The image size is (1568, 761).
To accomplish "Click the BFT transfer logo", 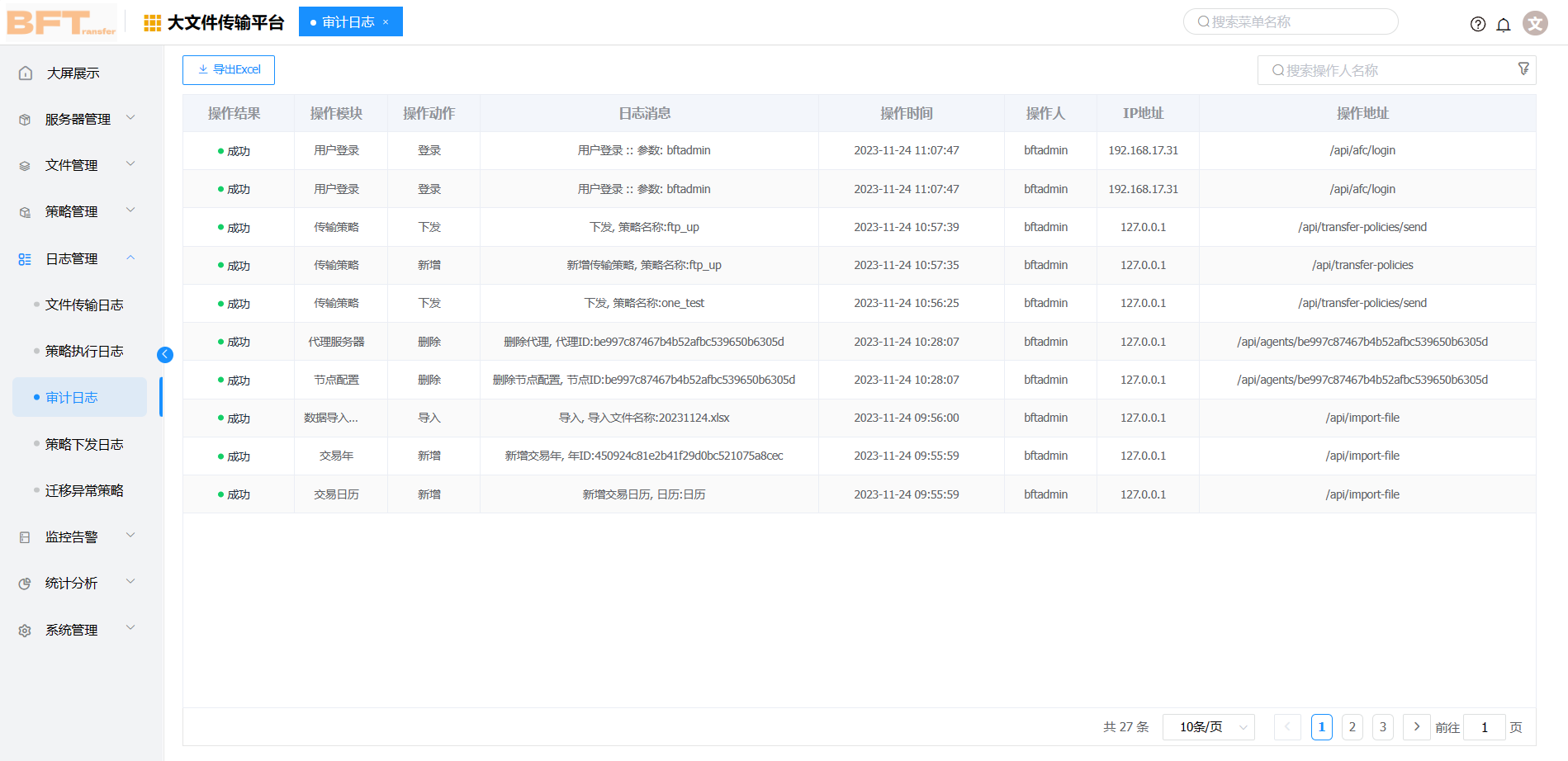I will click(62, 22).
